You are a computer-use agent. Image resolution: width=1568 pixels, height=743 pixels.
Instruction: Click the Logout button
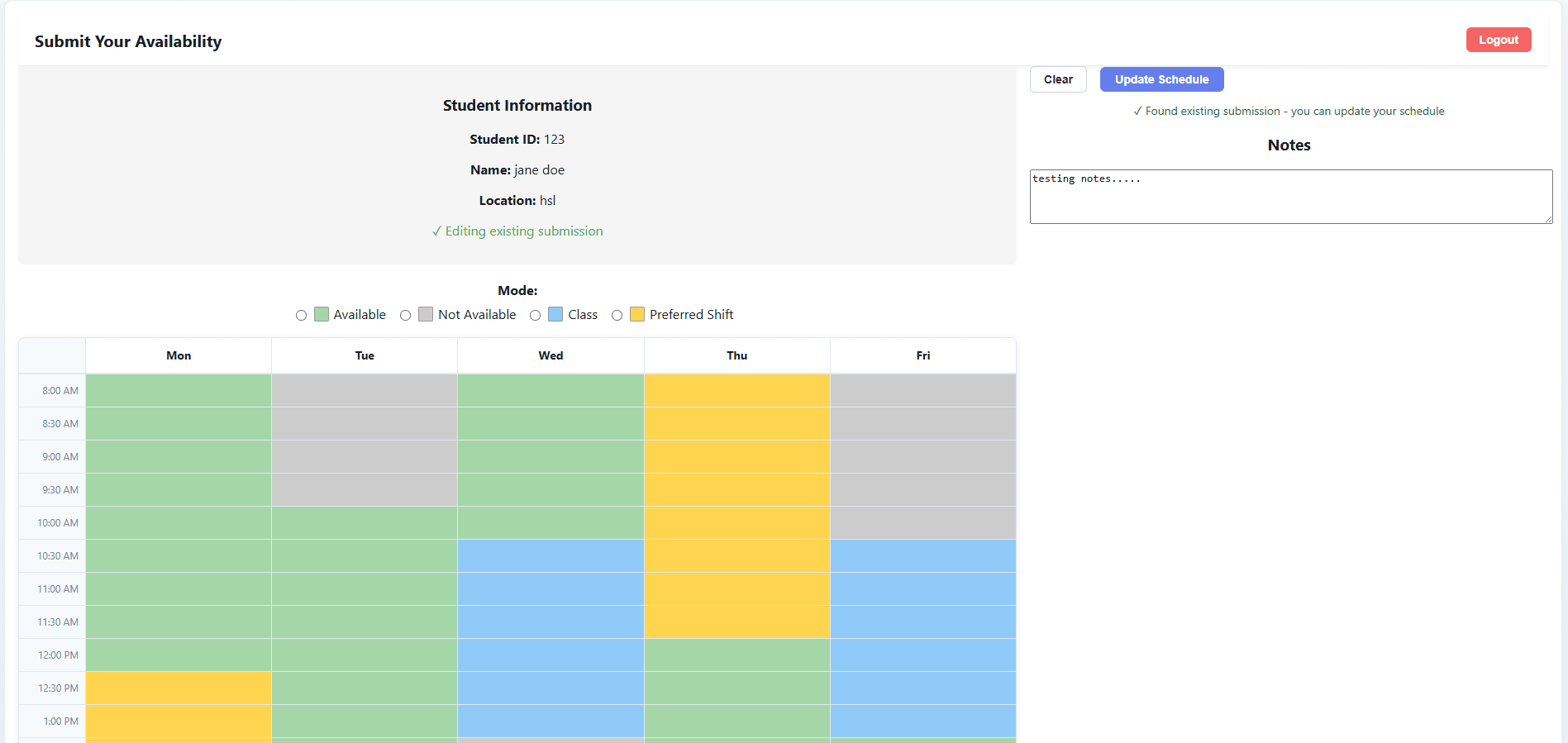tap(1499, 40)
